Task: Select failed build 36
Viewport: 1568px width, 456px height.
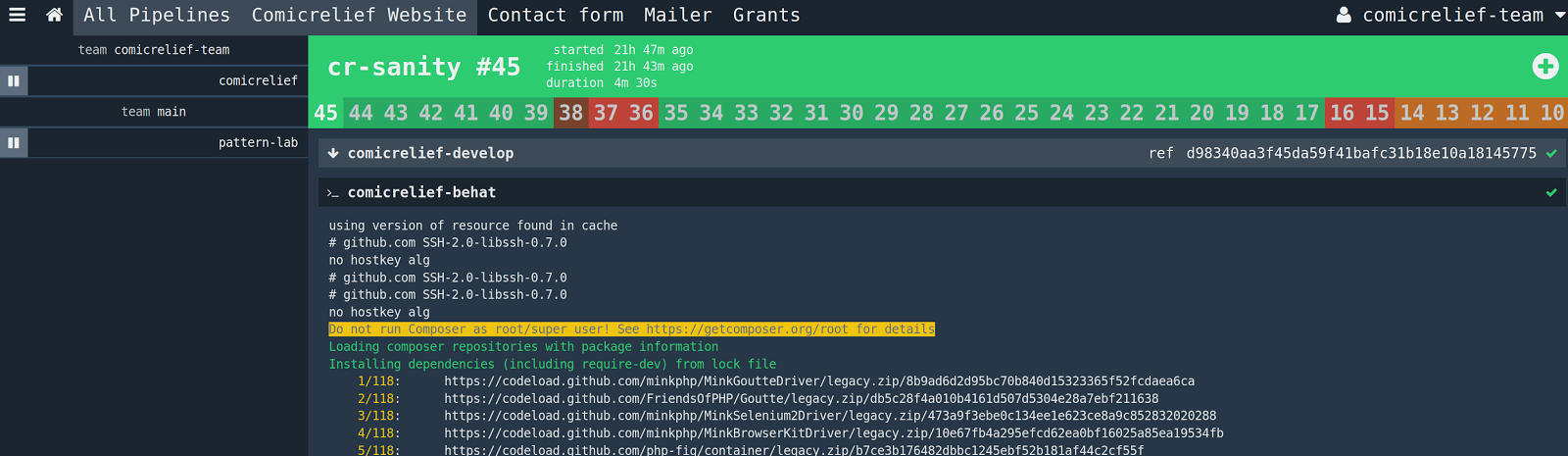Action: (x=642, y=113)
